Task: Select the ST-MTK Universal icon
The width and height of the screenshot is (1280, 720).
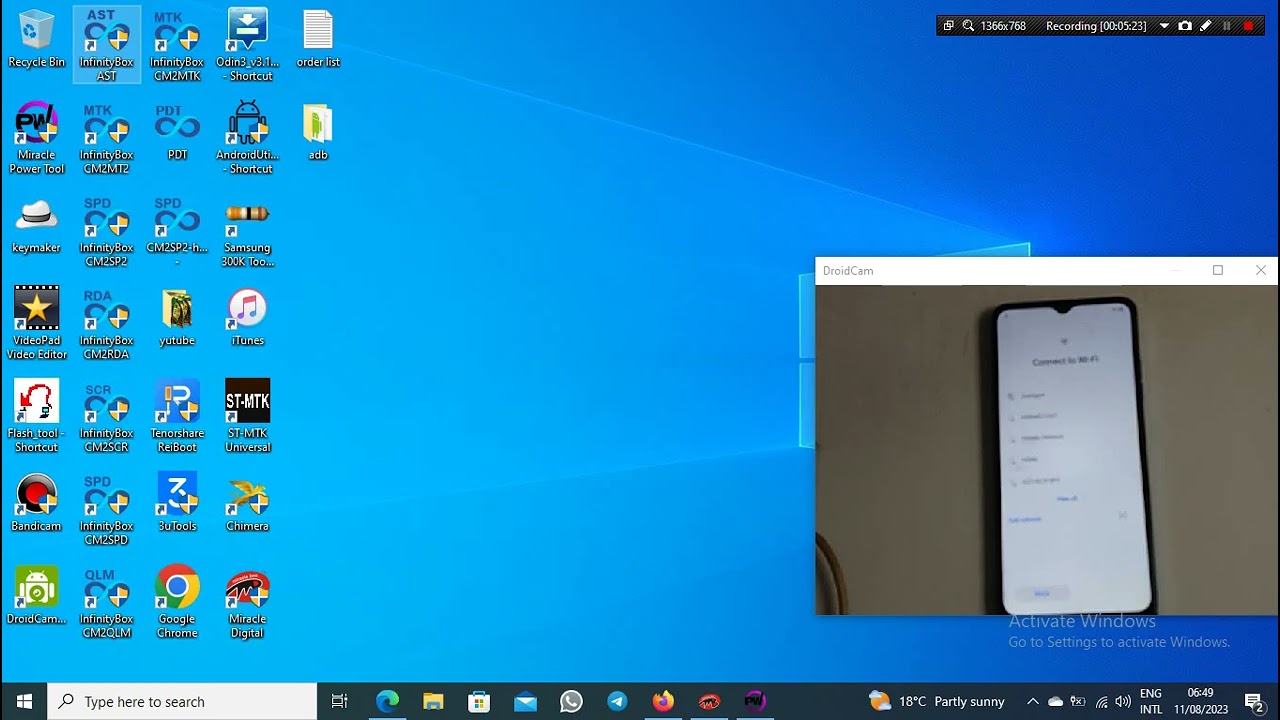Action: point(247,416)
